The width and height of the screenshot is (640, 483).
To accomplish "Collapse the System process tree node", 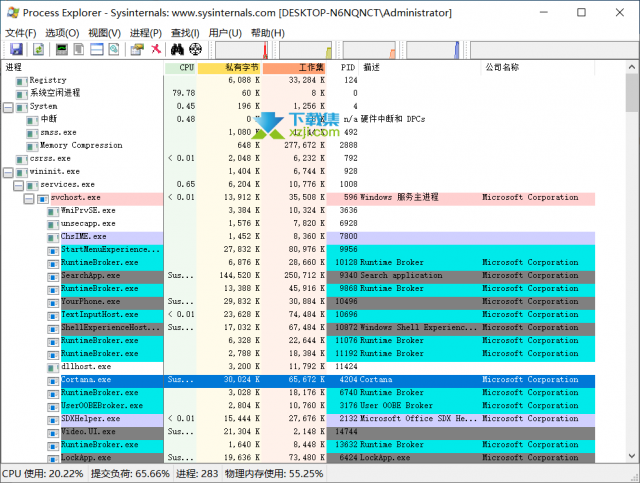I will pyautogui.click(x=8, y=108).
